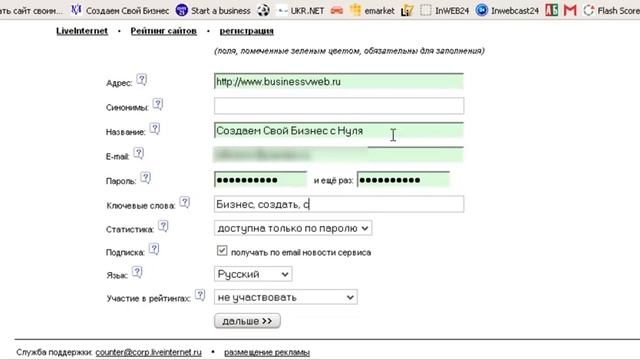
Task: Focus the first Пароль field
Action: coord(260,180)
